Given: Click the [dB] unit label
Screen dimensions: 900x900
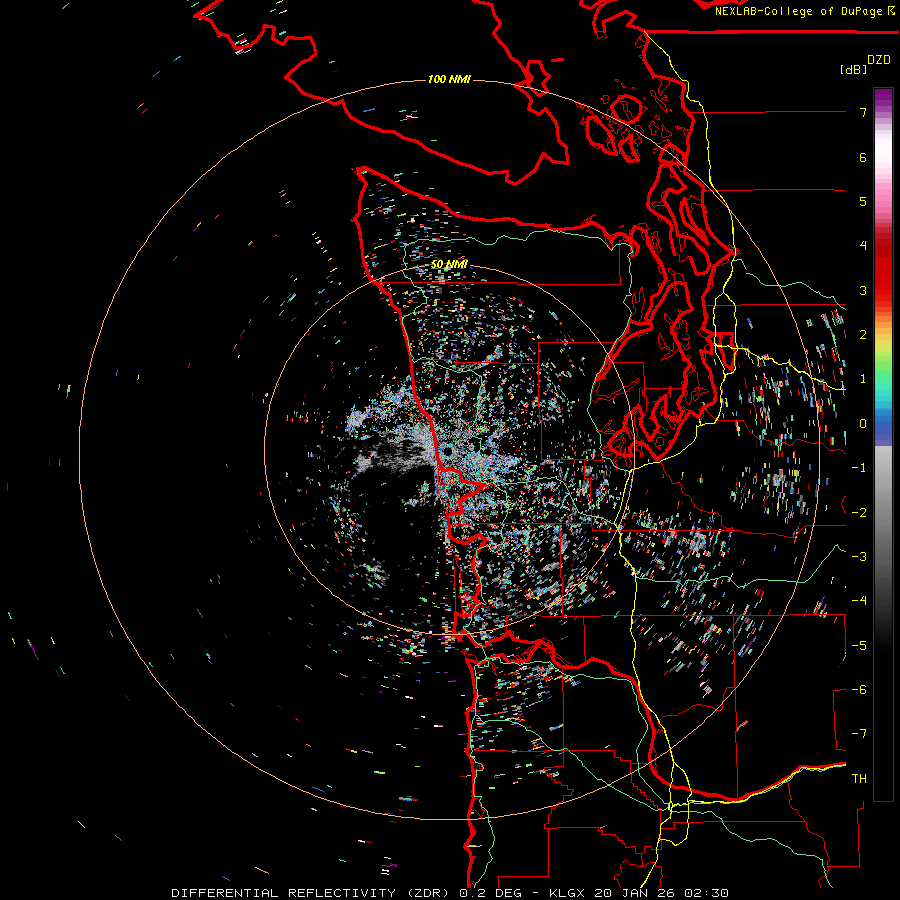Looking at the screenshot, I should (x=854, y=69).
